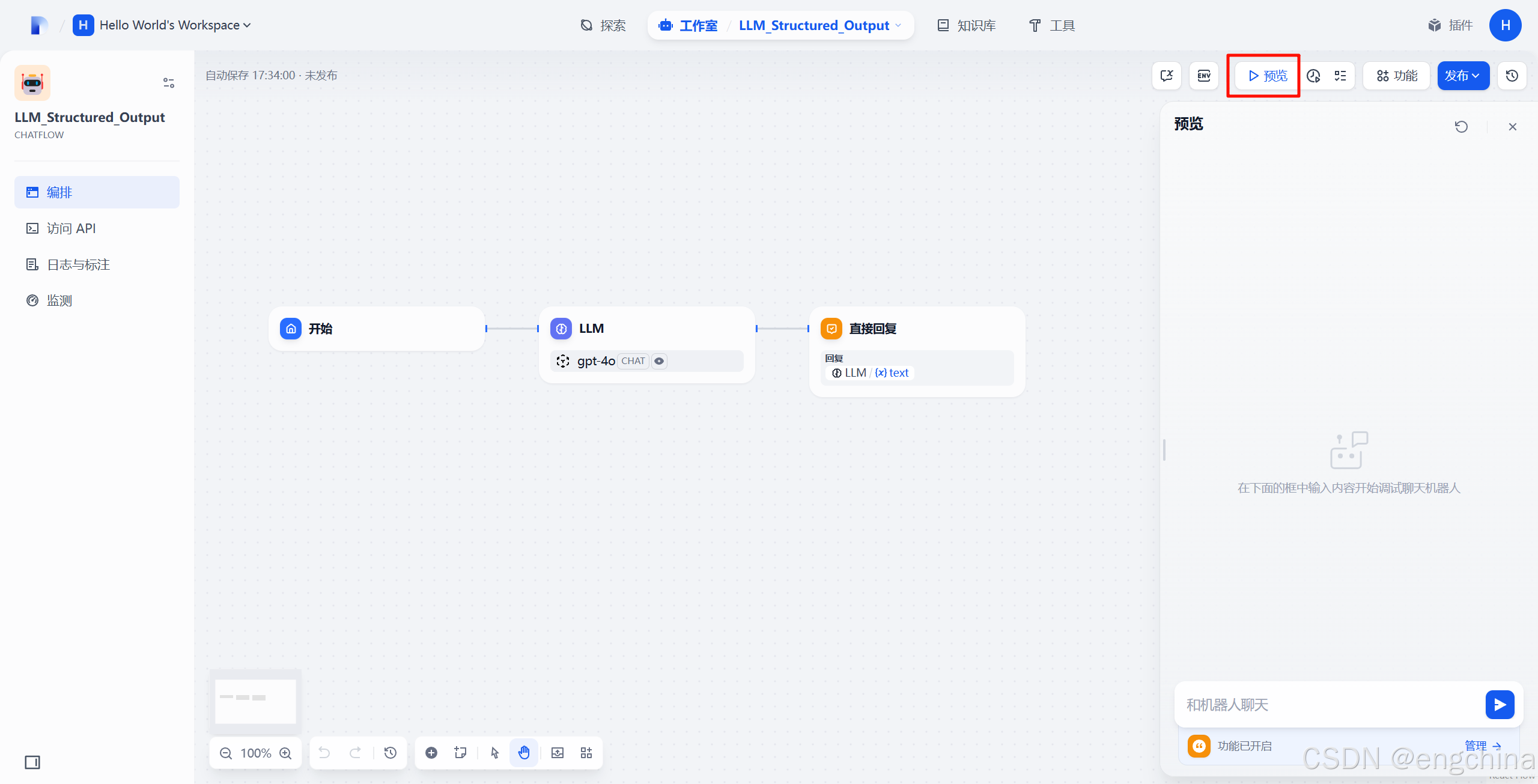The image size is (1538, 784).
Task: Select the pointer mode tool
Action: click(494, 753)
